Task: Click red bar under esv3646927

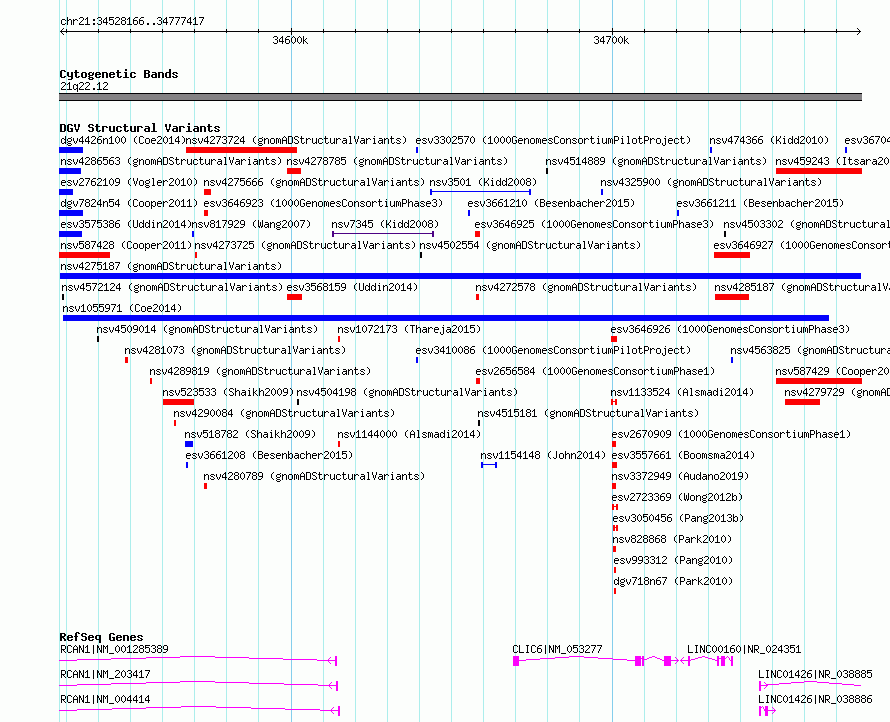Action: 732,255
